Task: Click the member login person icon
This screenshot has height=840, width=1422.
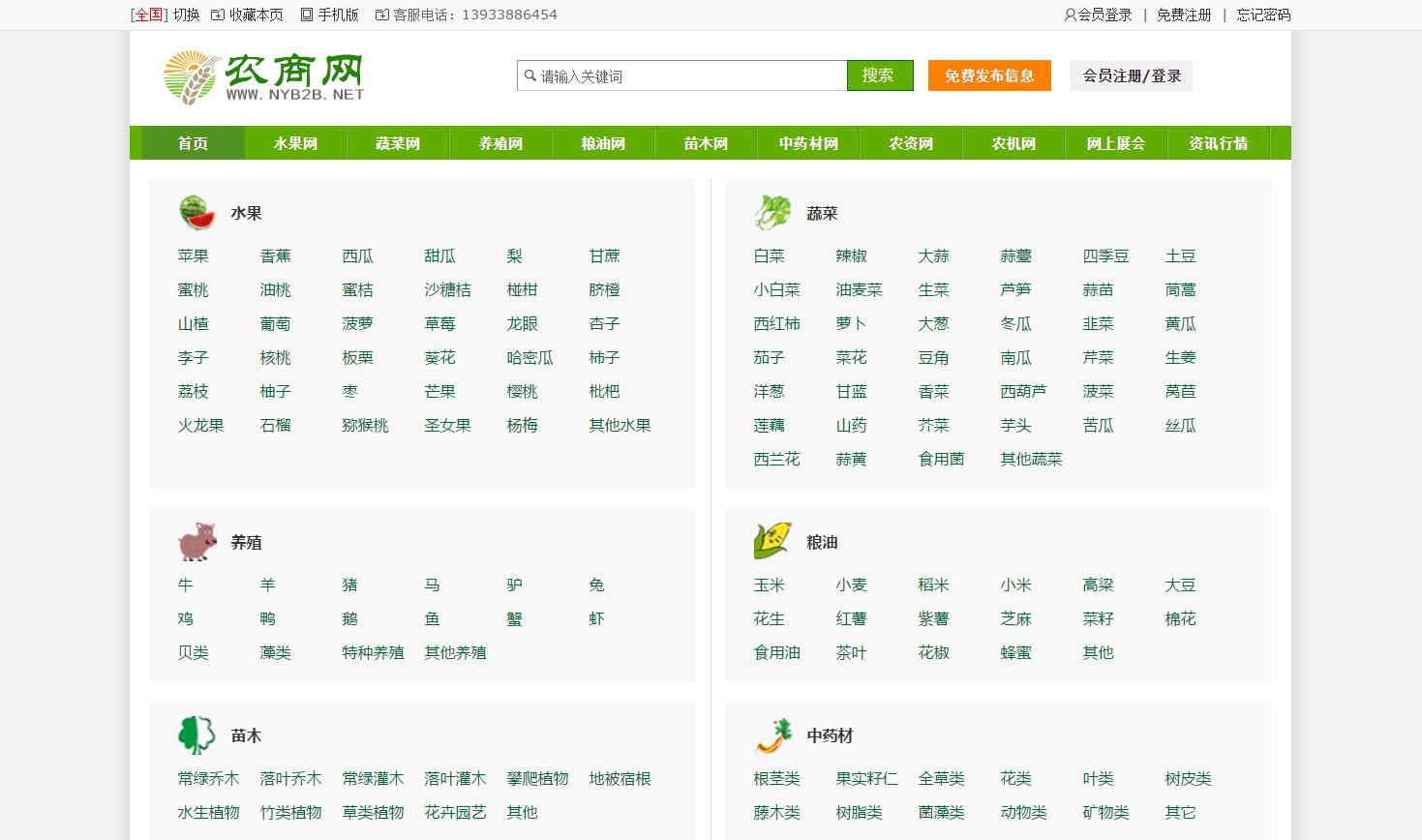Action: (x=1070, y=15)
